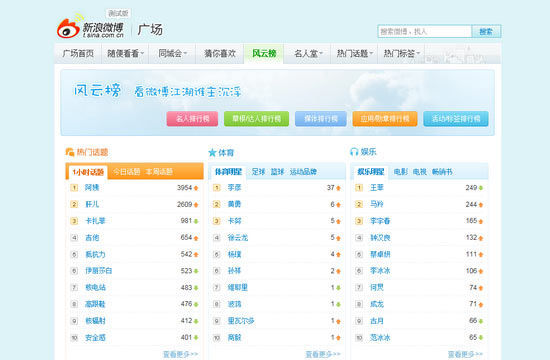550x360 pixels.
Task: Click the green trend arrow beside count 249
Action: coord(481,188)
